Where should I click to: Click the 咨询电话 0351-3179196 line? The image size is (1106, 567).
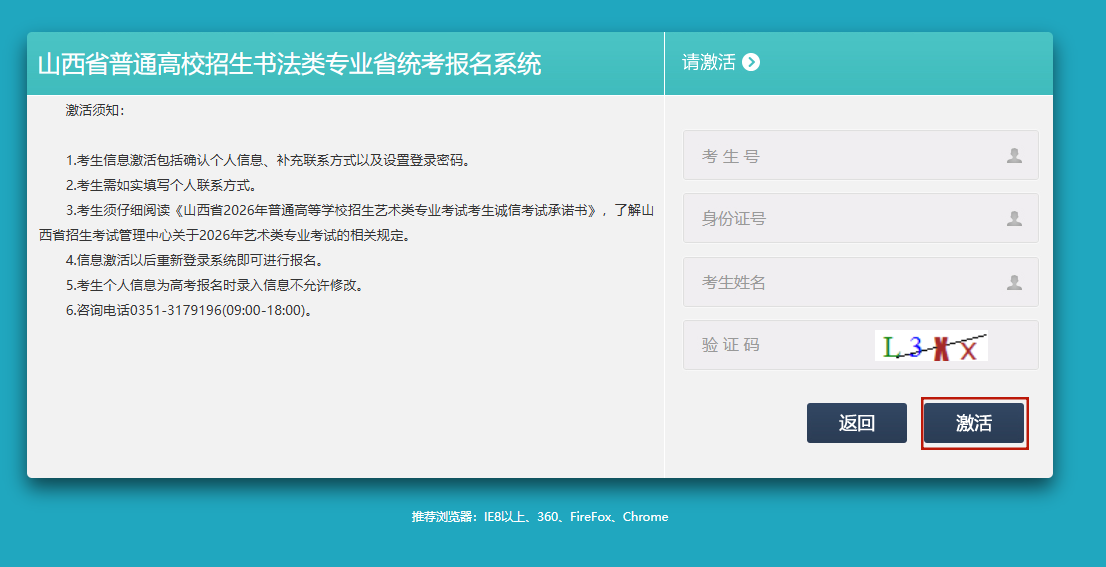190,310
